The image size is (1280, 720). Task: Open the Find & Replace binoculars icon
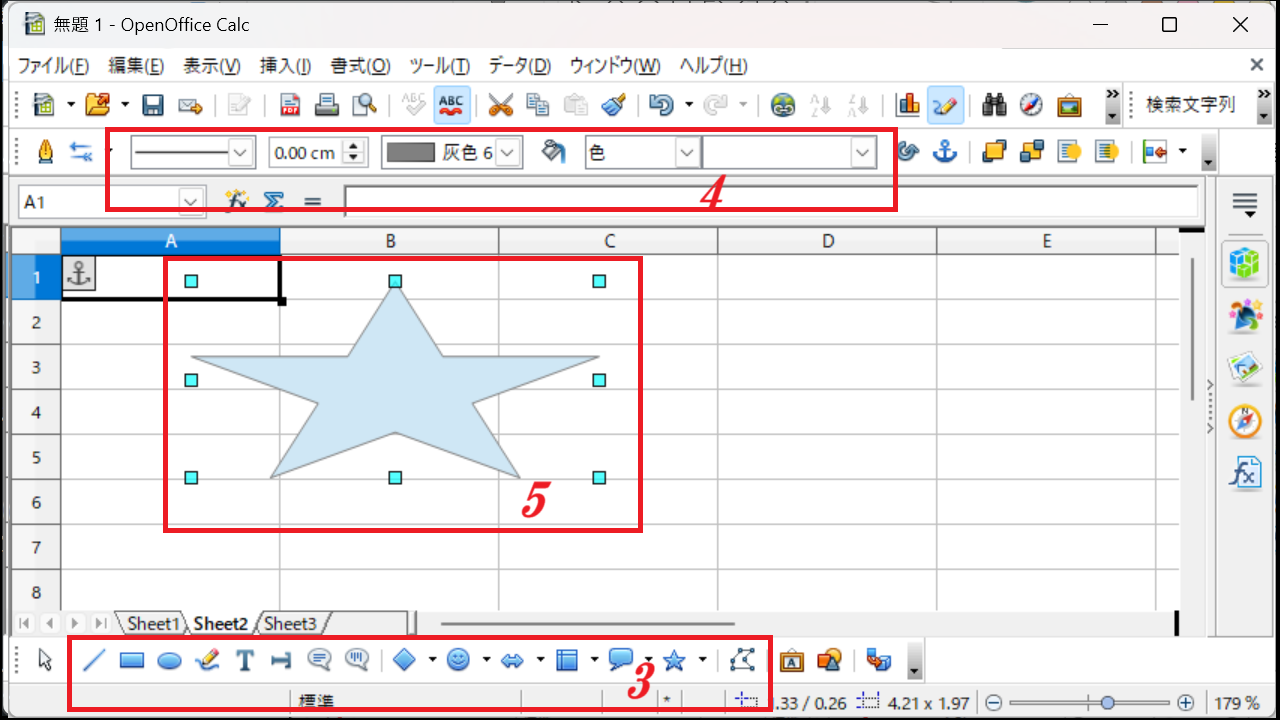(994, 104)
